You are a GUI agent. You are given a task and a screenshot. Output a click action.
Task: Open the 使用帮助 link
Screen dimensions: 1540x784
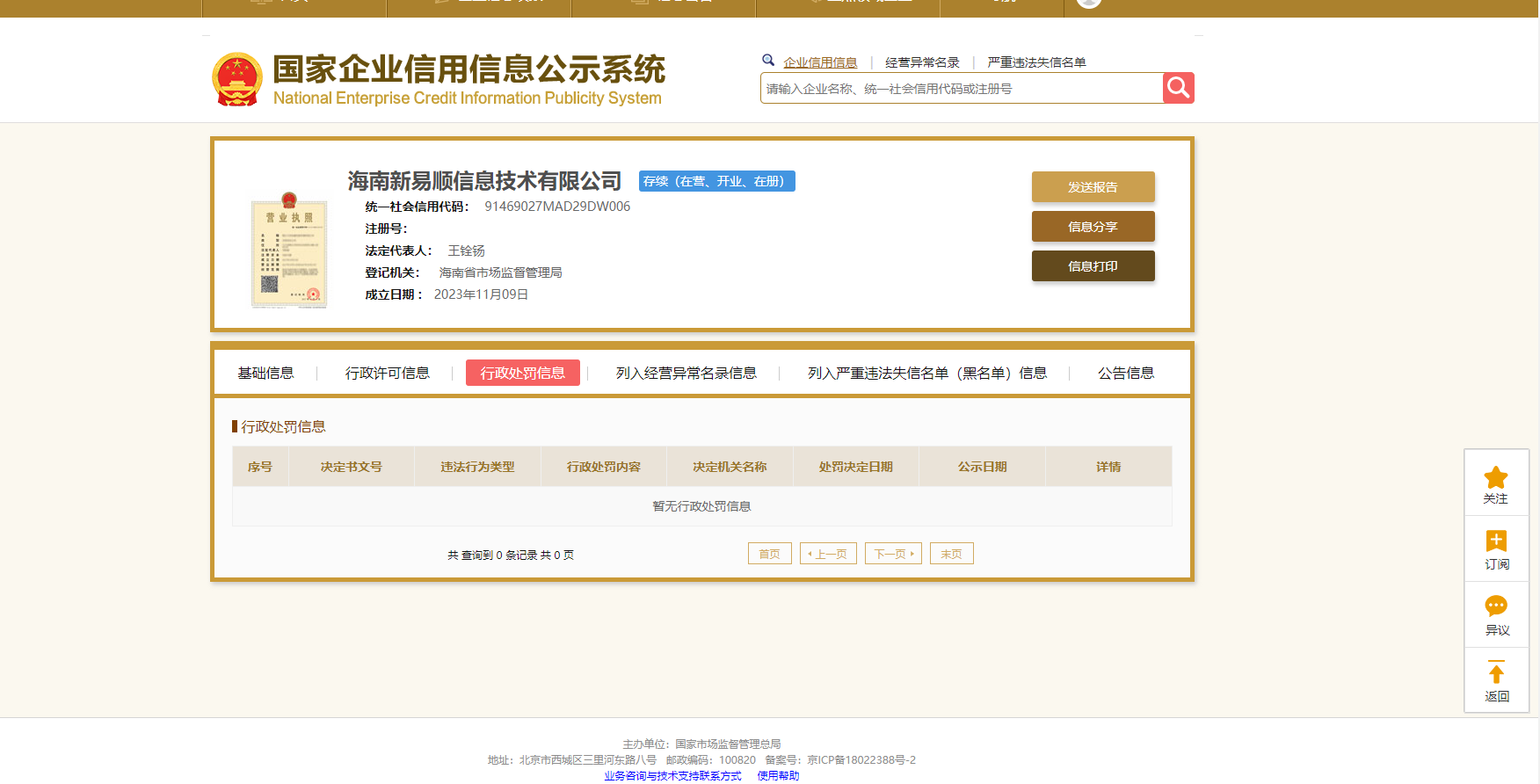click(x=778, y=775)
